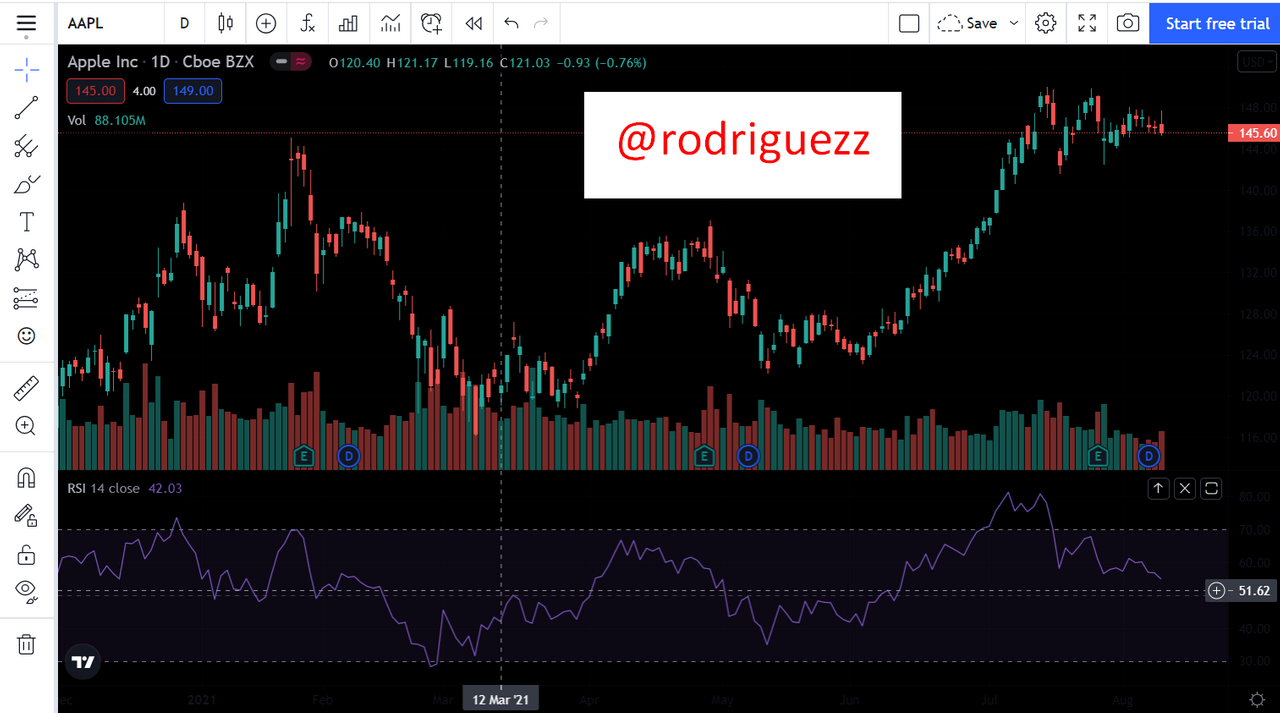Open the USD currency dropdown
The height and width of the screenshot is (713, 1280).
point(1255,62)
